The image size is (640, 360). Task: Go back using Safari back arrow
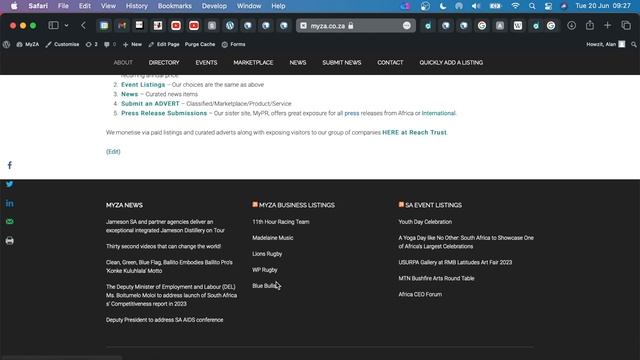pyautogui.click(x=83, y=25)
